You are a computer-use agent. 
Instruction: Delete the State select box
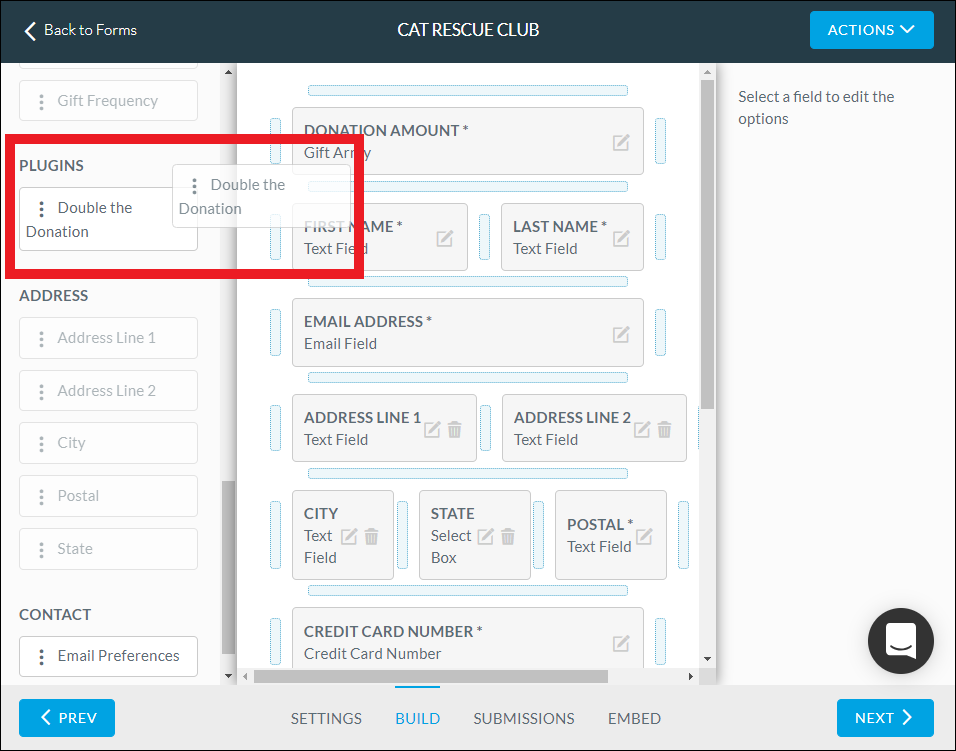click(x=508, y=536)
